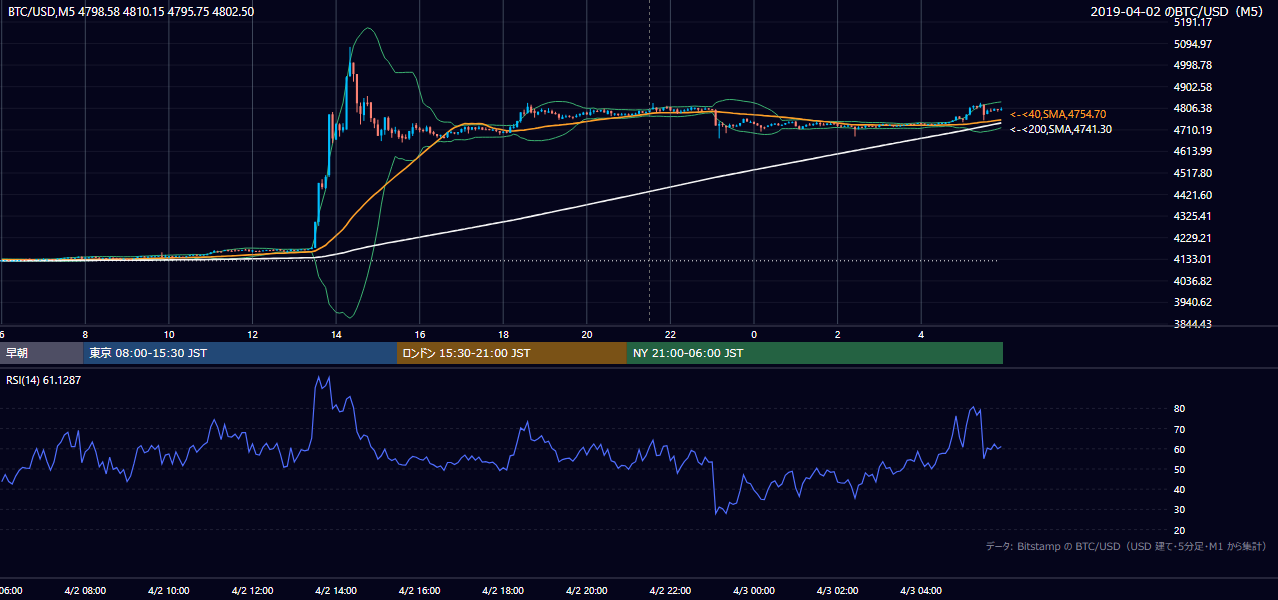Click price axis value 4710.19
Viewport: 1278px width, 600px height.
[1192, 130]
